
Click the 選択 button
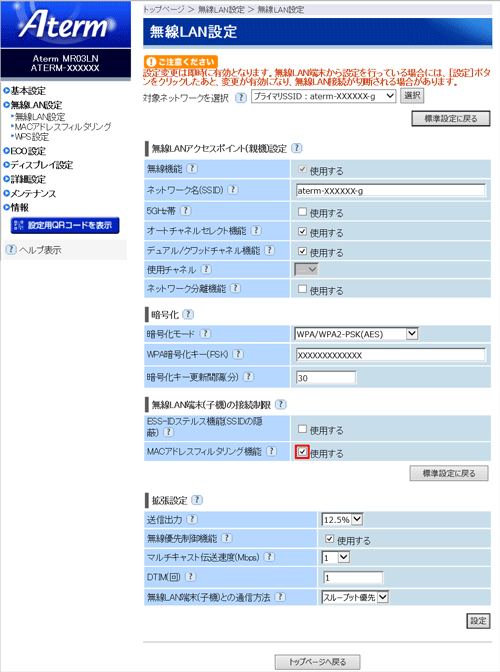click(412, 96)
